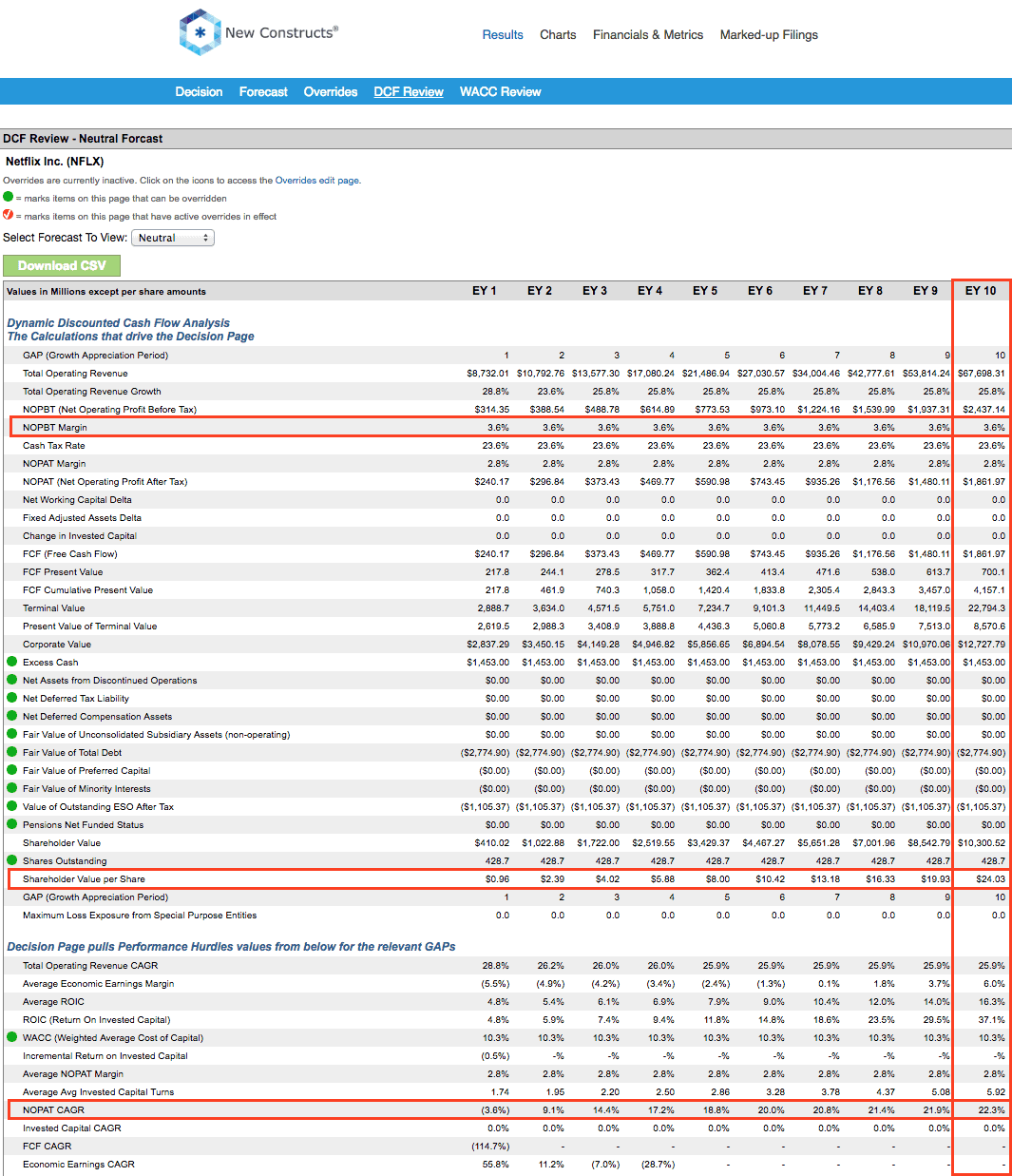Click the Download CSV button
The width and height of the screenshot is (1012, 1176).
[62, 266]
